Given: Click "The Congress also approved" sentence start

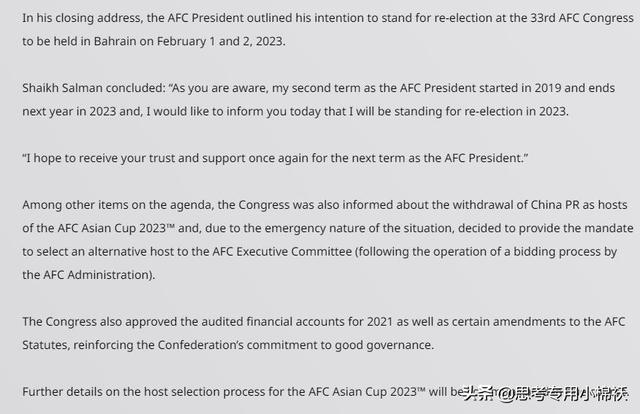Looking at the screenshot, I should [100, 321].
